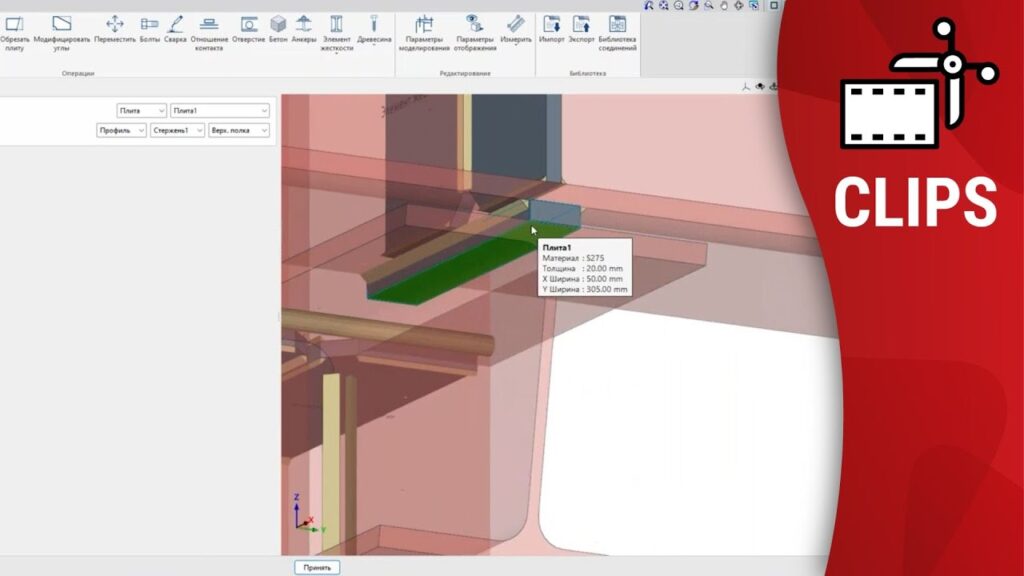Click the Модифицировать углы tool
The width and height of the screenshot is (1024, 576).
(x=62, y=30)
